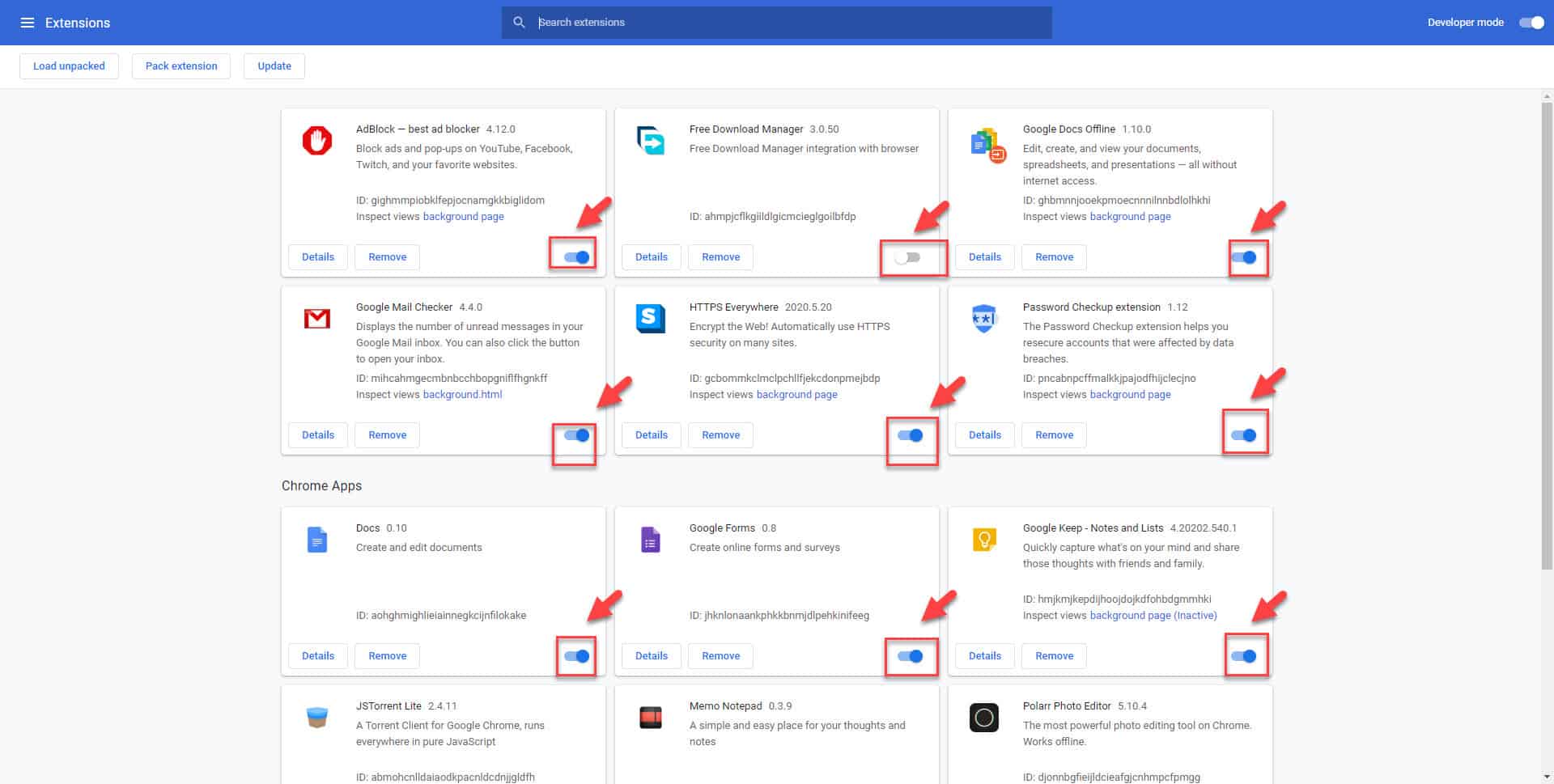Disable the Google Forms app toggle
Viewport: 1554px width, 784px height.
tap(911, 656)
